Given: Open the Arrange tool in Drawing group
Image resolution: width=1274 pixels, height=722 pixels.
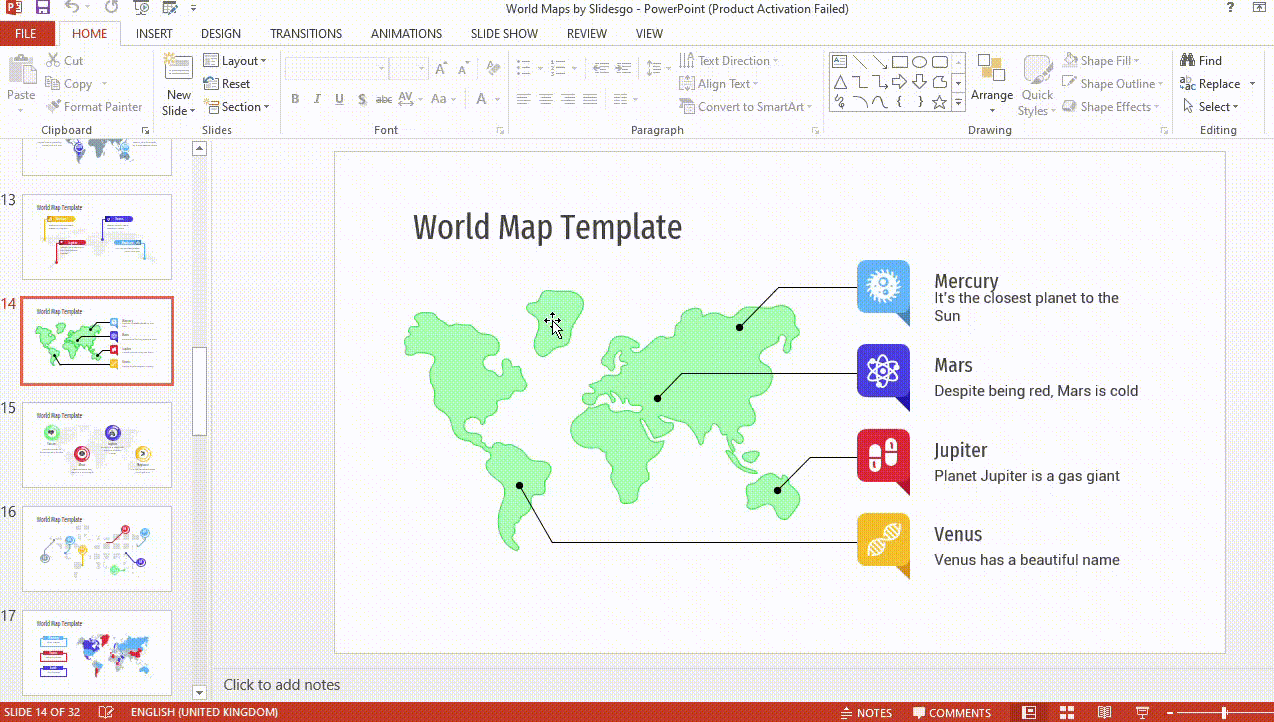Looking at the screenshot, I should click(x=992, y=85).
